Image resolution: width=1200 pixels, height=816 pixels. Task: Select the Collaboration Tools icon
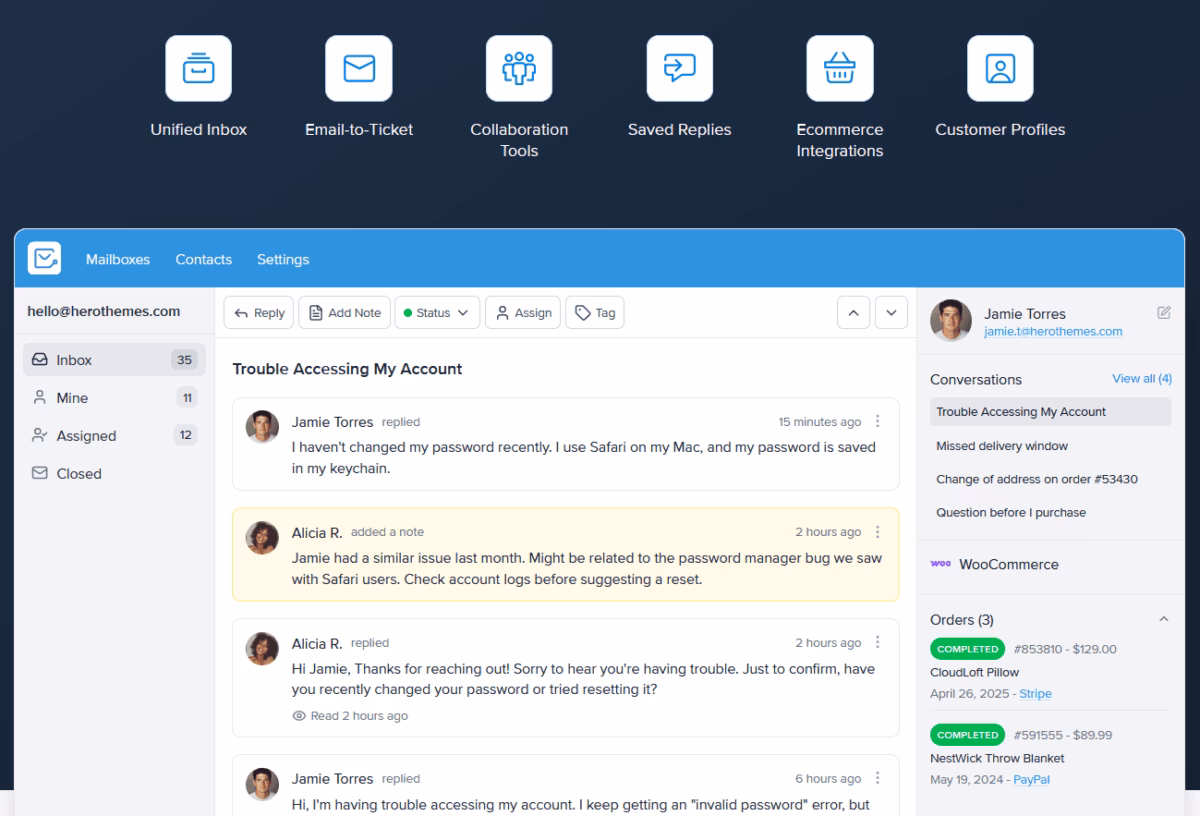(519, 68)
